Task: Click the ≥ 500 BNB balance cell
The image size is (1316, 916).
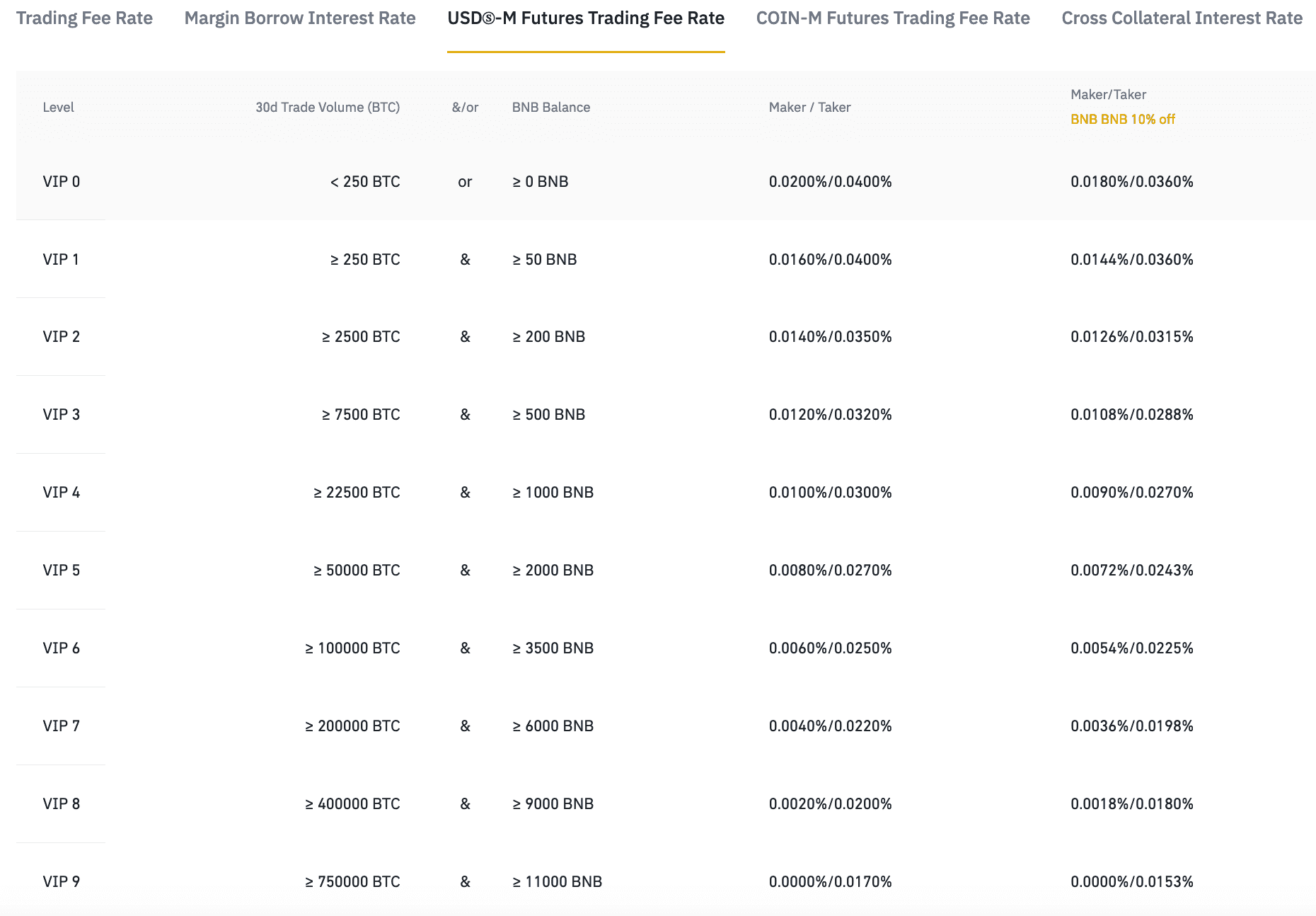Action: click(x=548, y=415)
